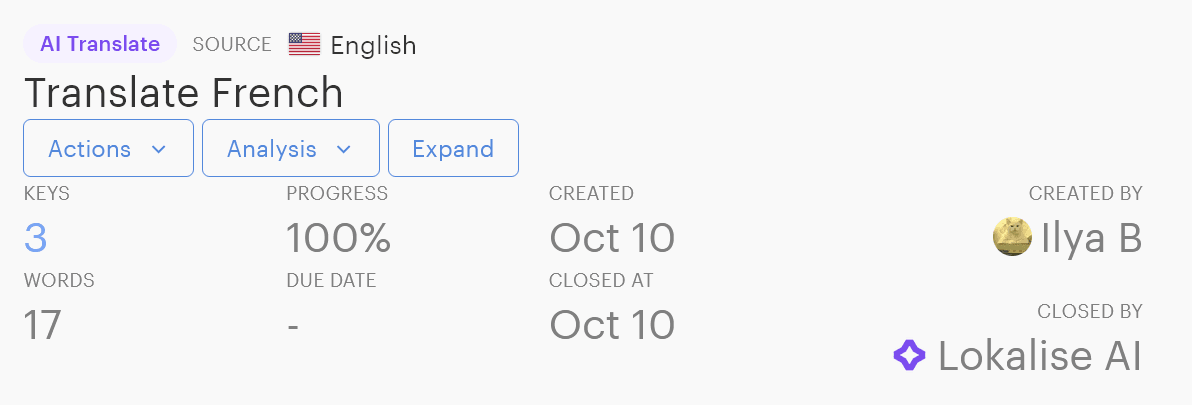Click the empty due date dash
The height and width of the screenshot is (405, 1192).
[293, 325]
